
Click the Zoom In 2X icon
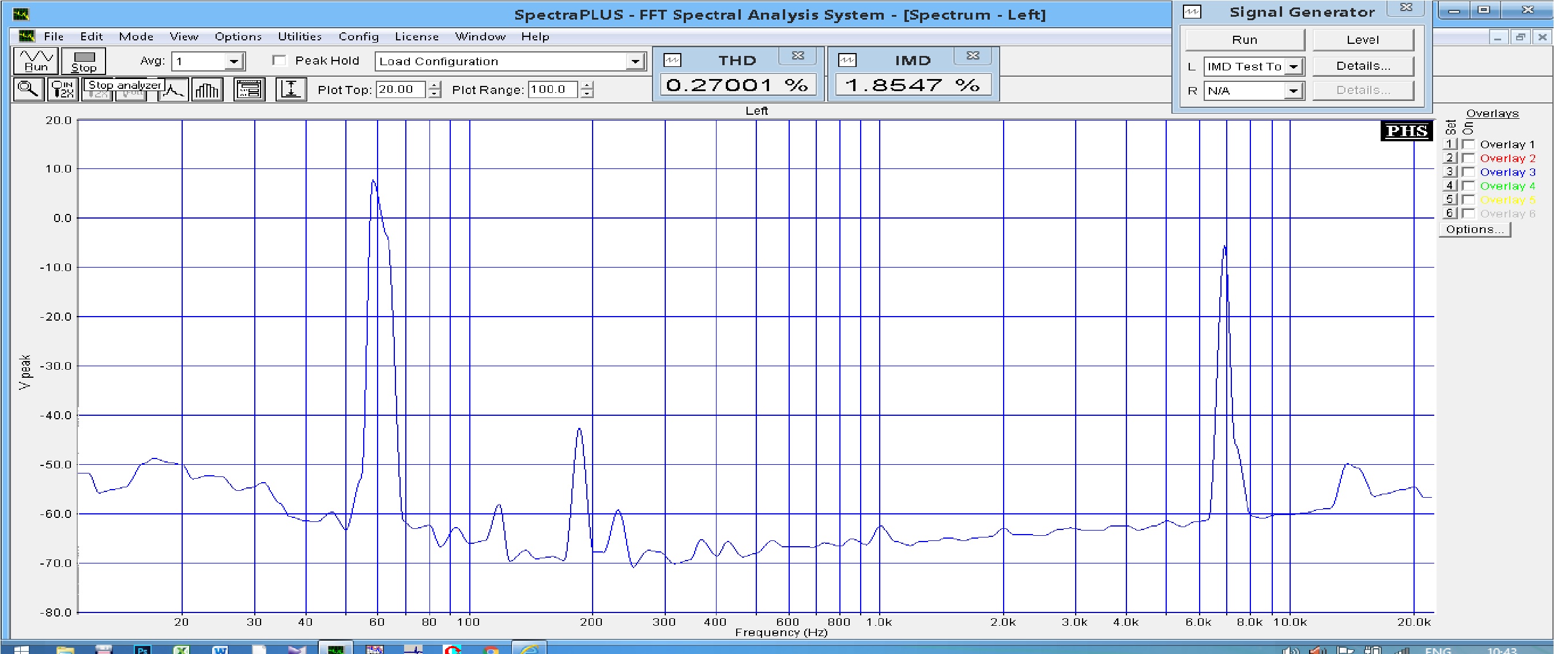[x=62, y=89]
